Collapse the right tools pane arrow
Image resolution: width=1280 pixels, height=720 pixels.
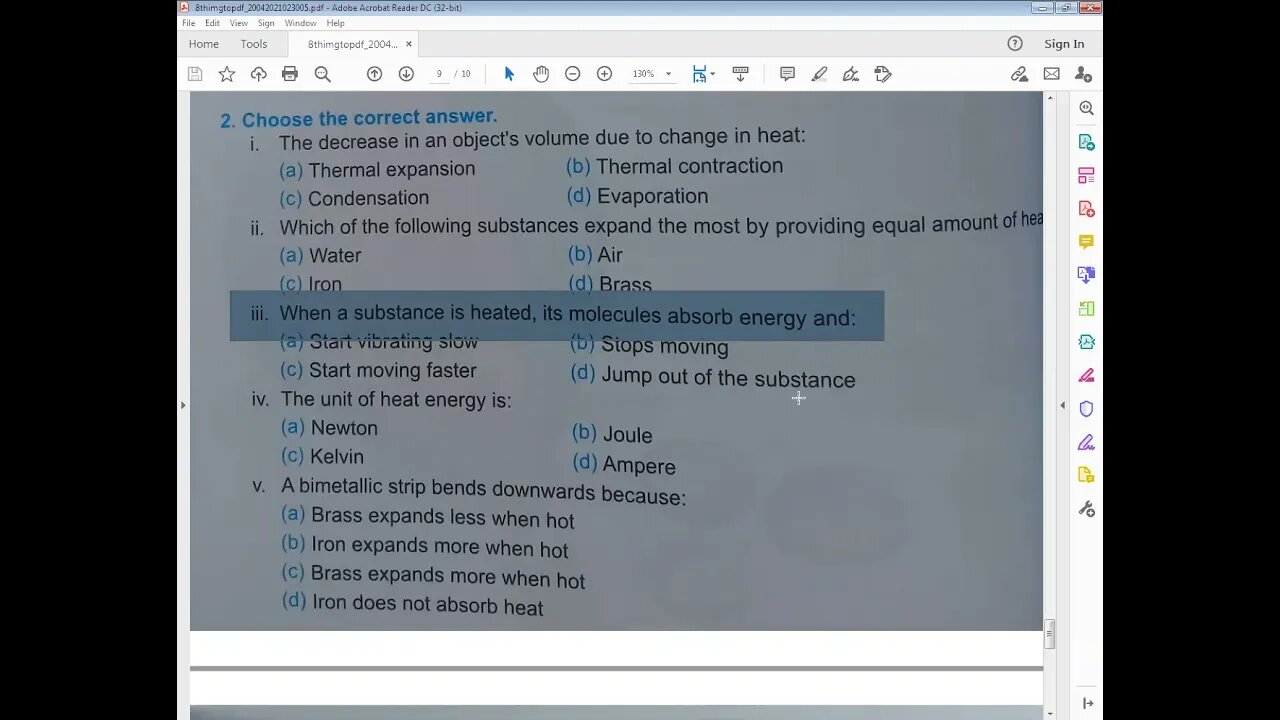1062,405
